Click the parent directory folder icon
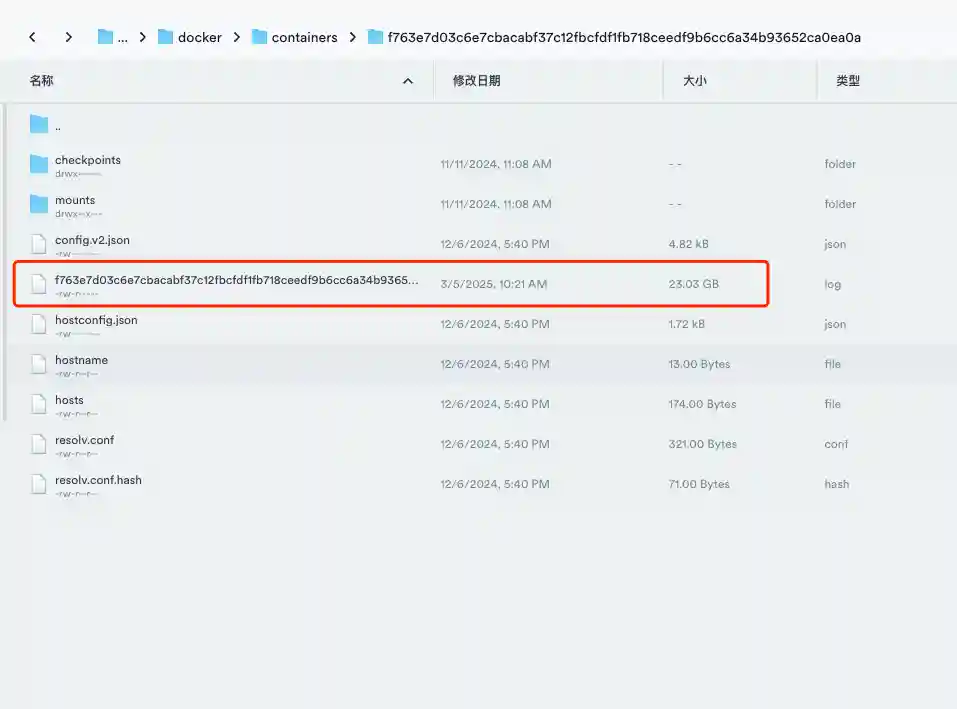 [x=39, y=124]
